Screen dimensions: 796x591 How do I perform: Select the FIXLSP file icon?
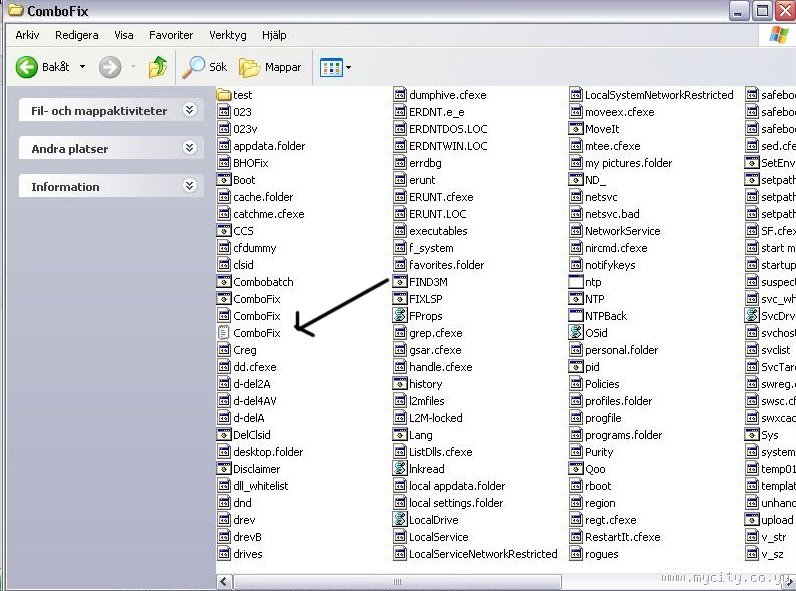pyautogui.click(x=400, y=299)
